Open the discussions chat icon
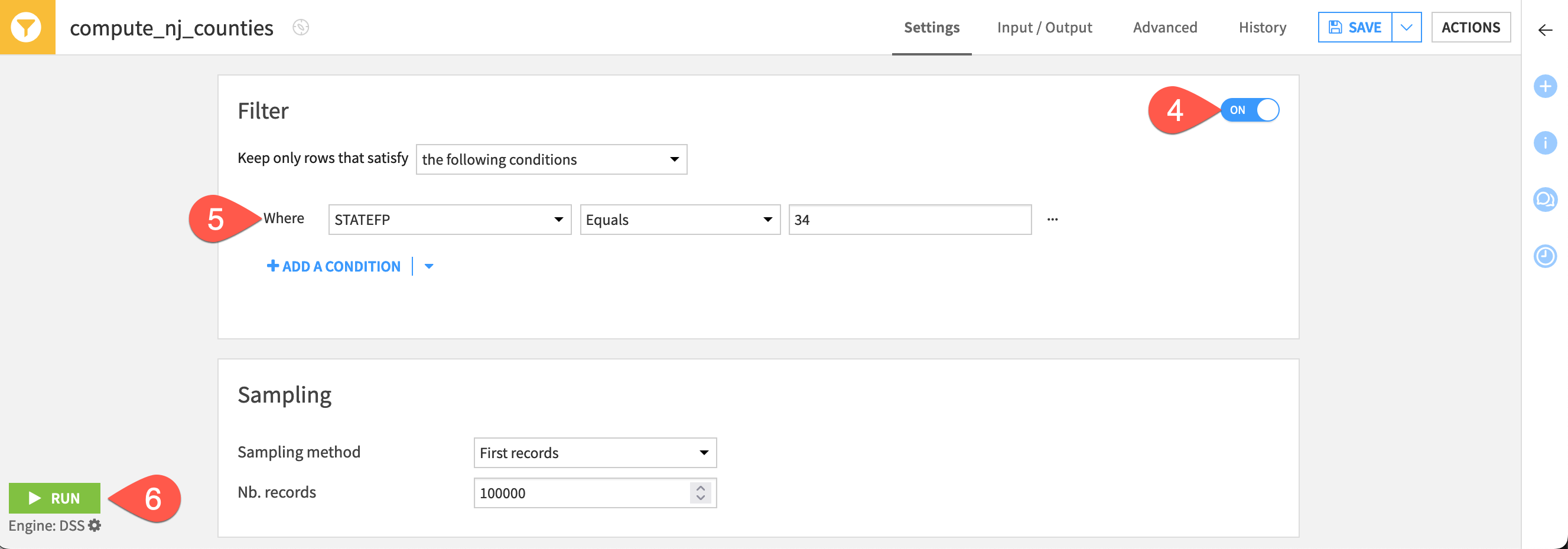This screenshot has height=549, width=1568. point(1545,200)
